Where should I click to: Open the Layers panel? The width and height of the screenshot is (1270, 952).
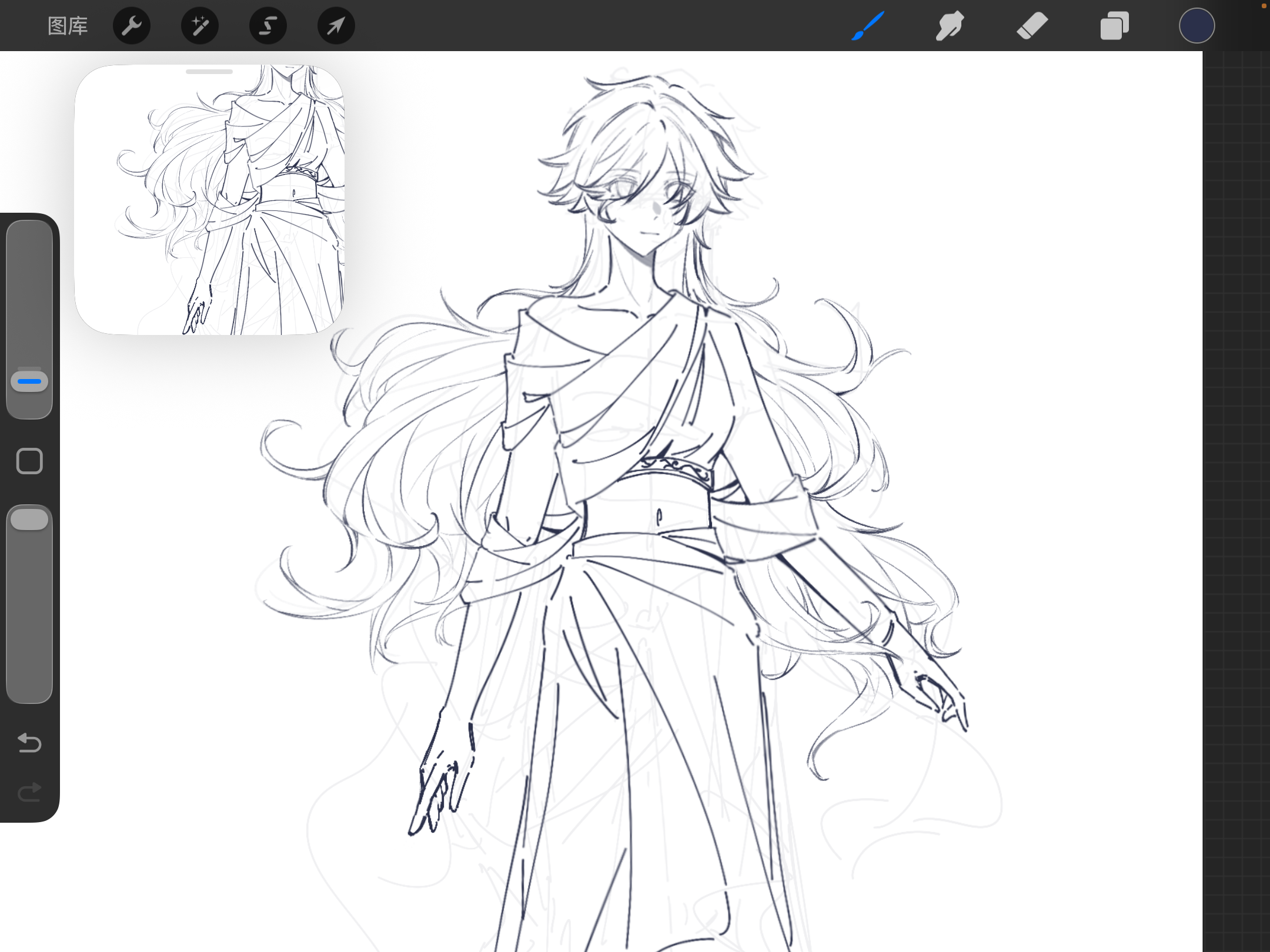click(1114, 26)
